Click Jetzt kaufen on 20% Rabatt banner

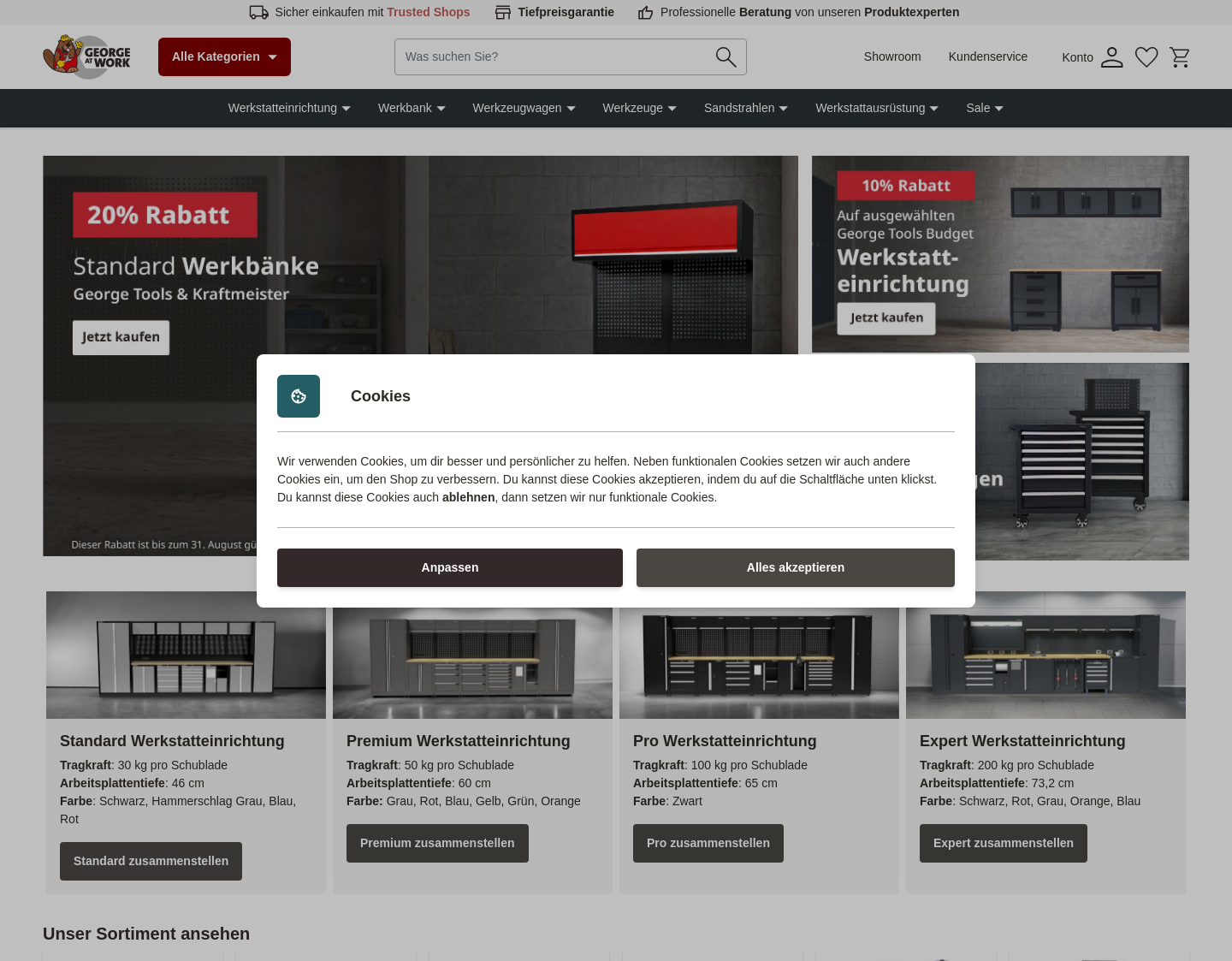121,337
